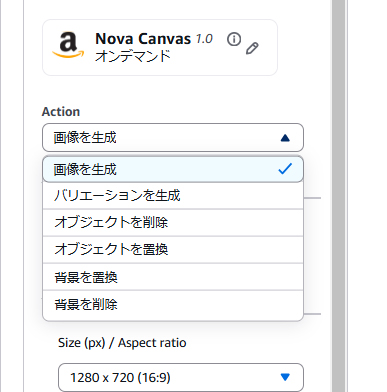This screenshot has width=387, height=392.
Task: Click the blue checkmark beside 画像を生成 in the list
Action: 285,169
